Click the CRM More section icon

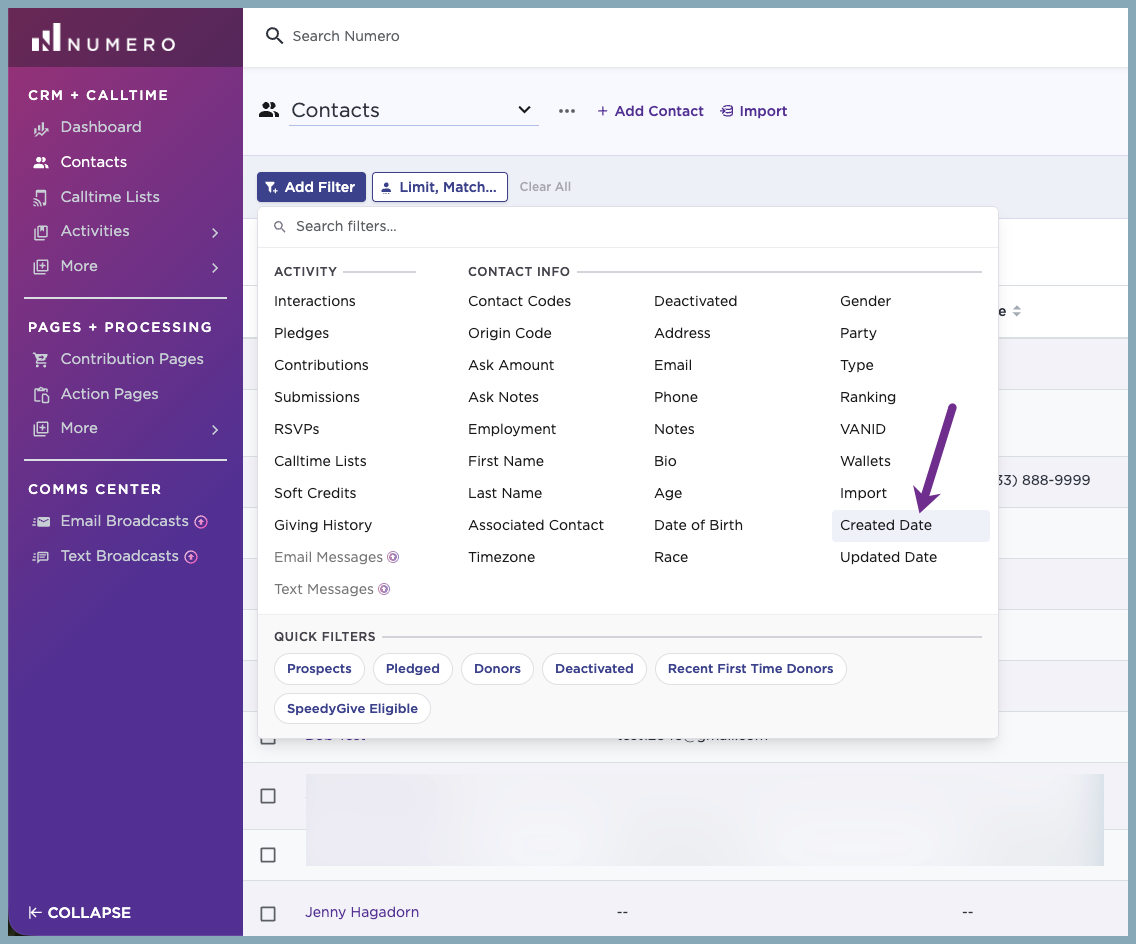click(41, 267)
